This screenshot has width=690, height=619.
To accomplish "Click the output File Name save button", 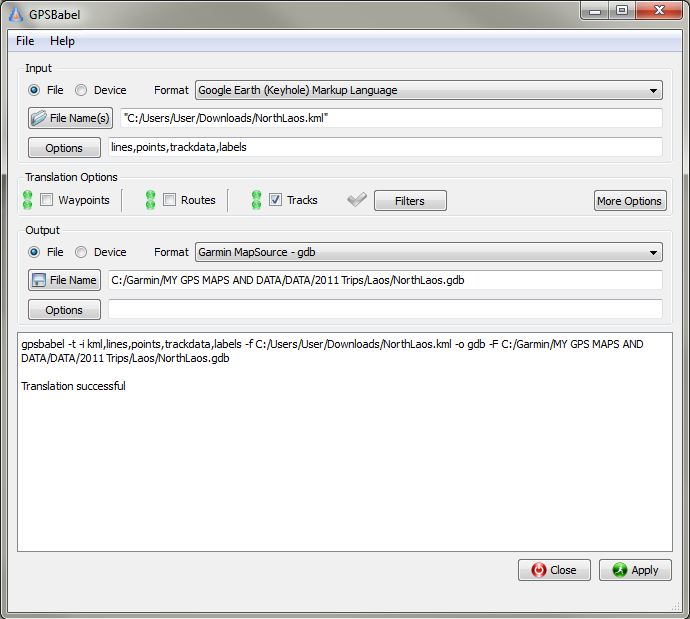I will click(x=64, y=280).
